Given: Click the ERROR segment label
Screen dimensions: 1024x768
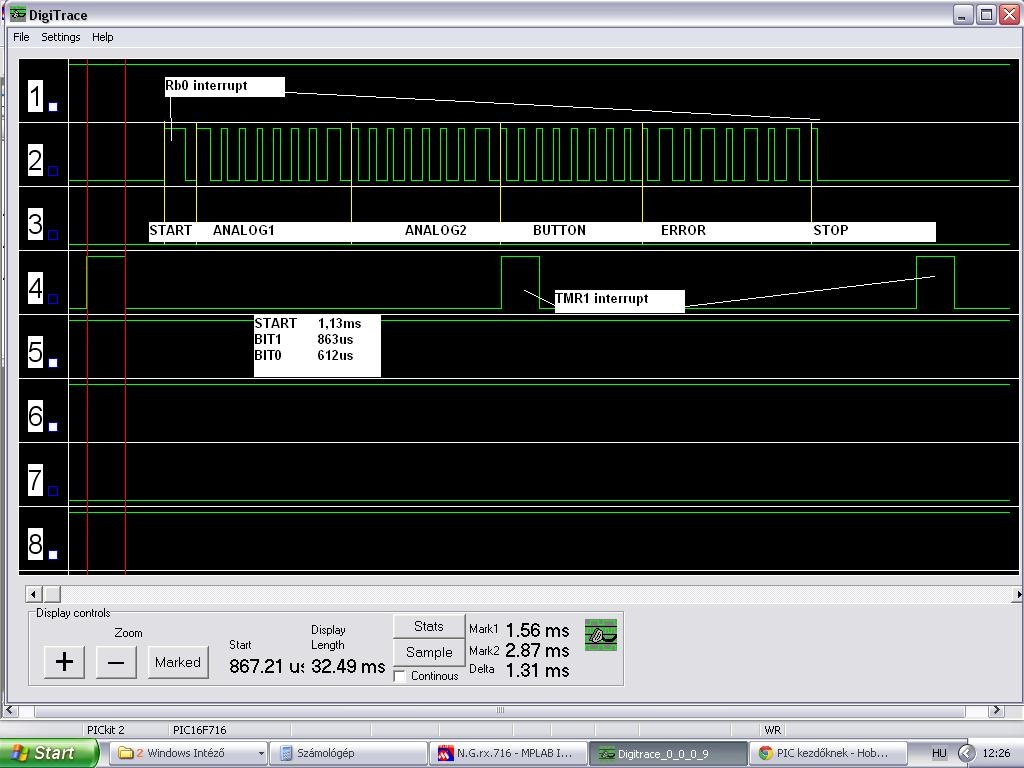Looking at the screenshot, I should [683, 231].
